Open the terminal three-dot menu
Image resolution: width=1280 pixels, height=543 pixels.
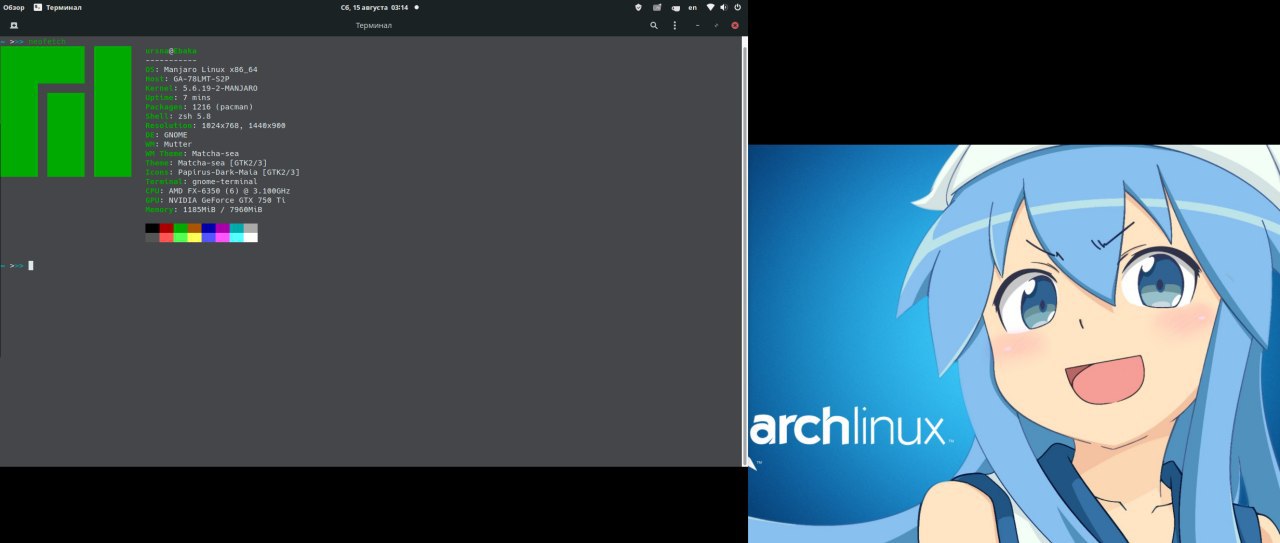(674, 25)
